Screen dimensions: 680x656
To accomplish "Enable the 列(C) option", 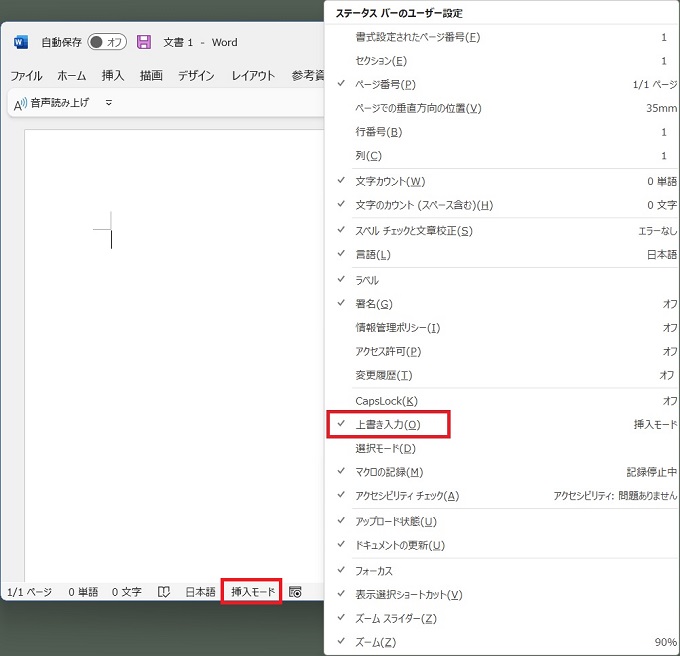I will (x=502, y=156).
